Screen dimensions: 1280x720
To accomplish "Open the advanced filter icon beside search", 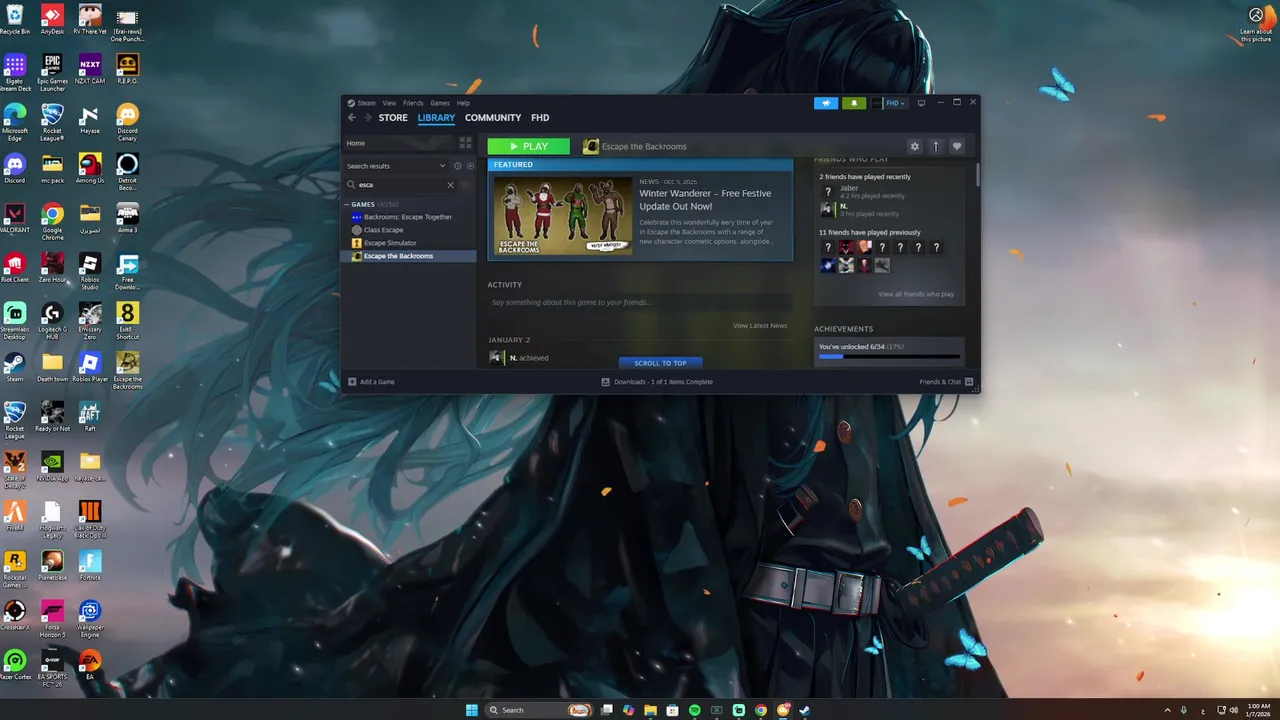I will [x=465, y=185].
